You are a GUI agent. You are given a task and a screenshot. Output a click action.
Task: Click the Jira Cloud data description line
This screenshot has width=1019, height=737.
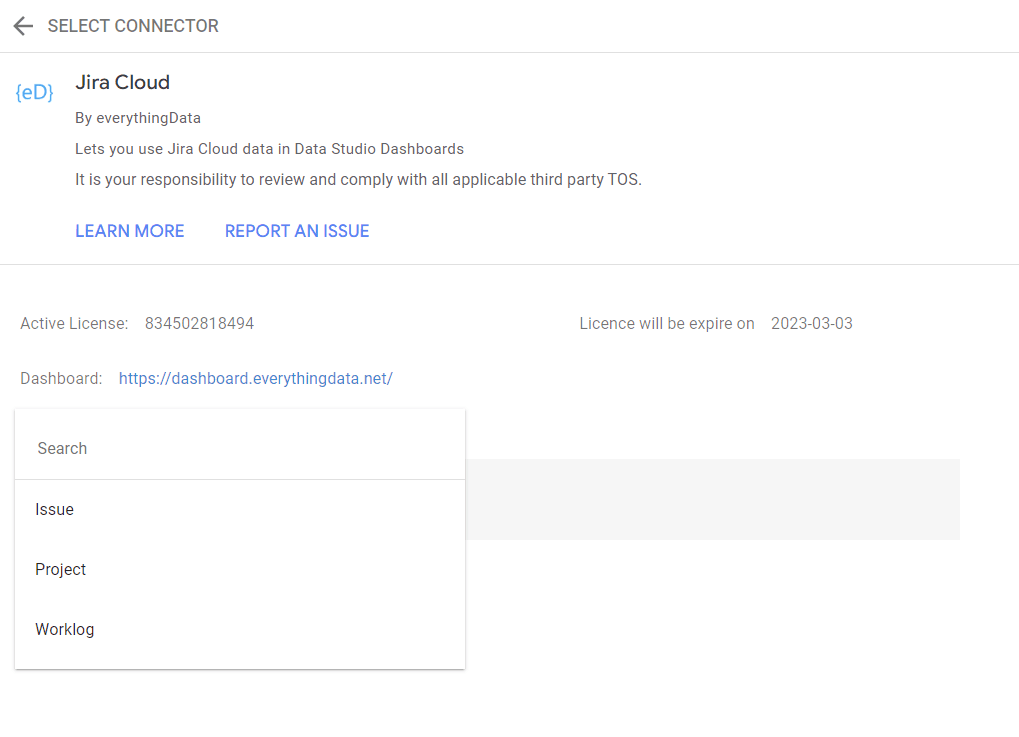pyautogui.click(x=269, y=149)
